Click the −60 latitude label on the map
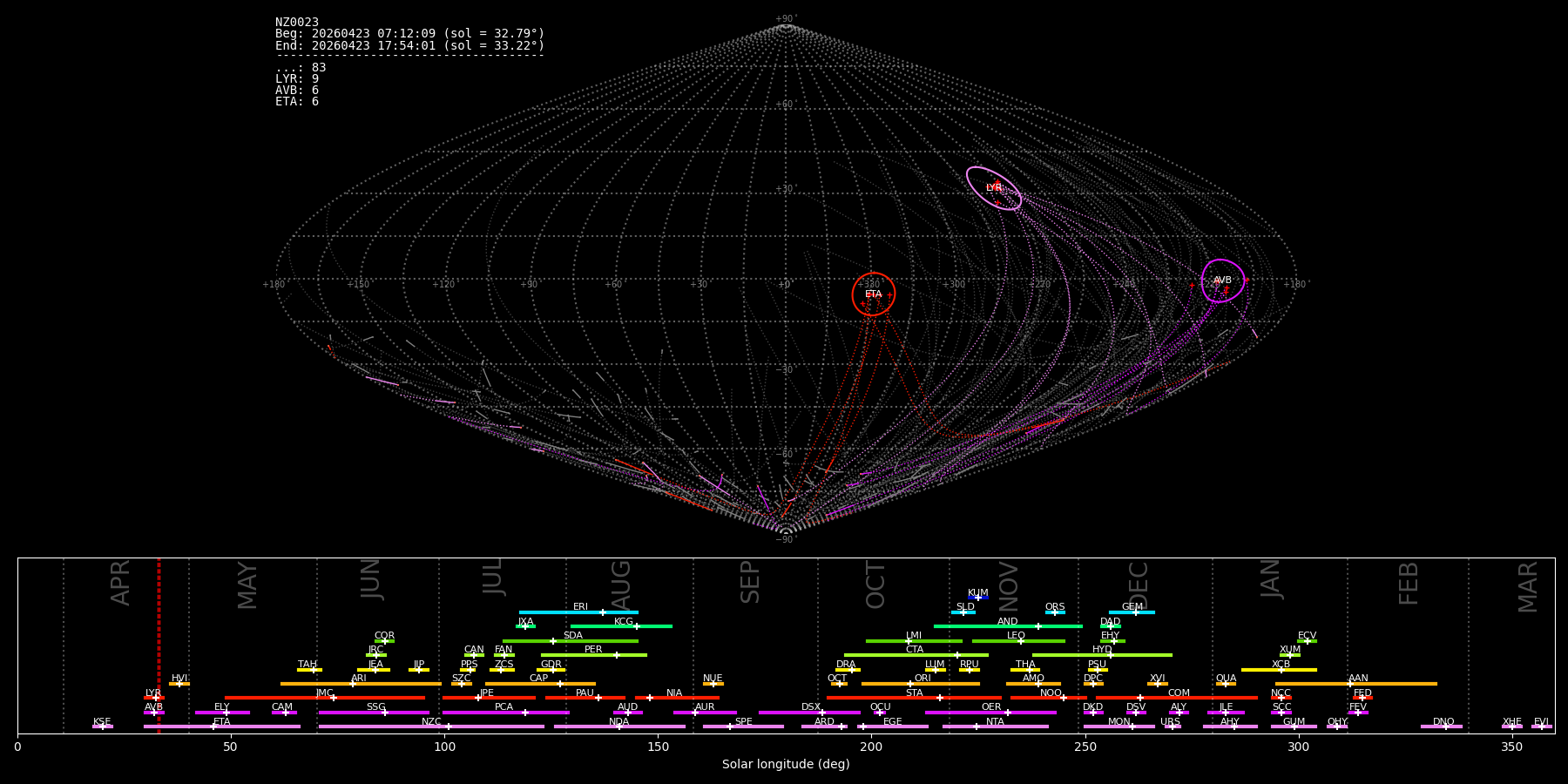Screen dimensions: 1568x784 pyautogui.click(x=785, y=455)
